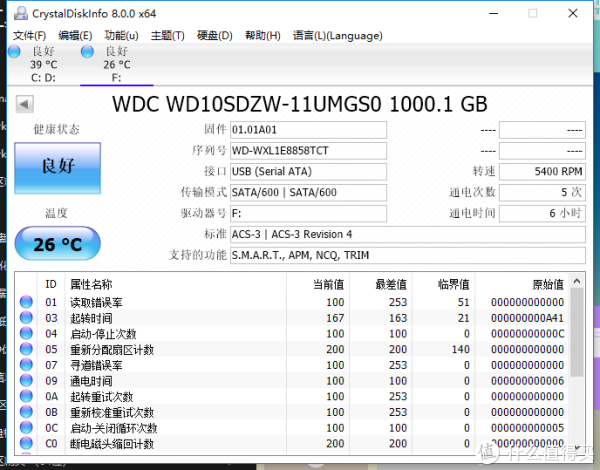Click the transfer mode field SATA/600 | SATA/600
600x470 pixels.
coord(308,193)
